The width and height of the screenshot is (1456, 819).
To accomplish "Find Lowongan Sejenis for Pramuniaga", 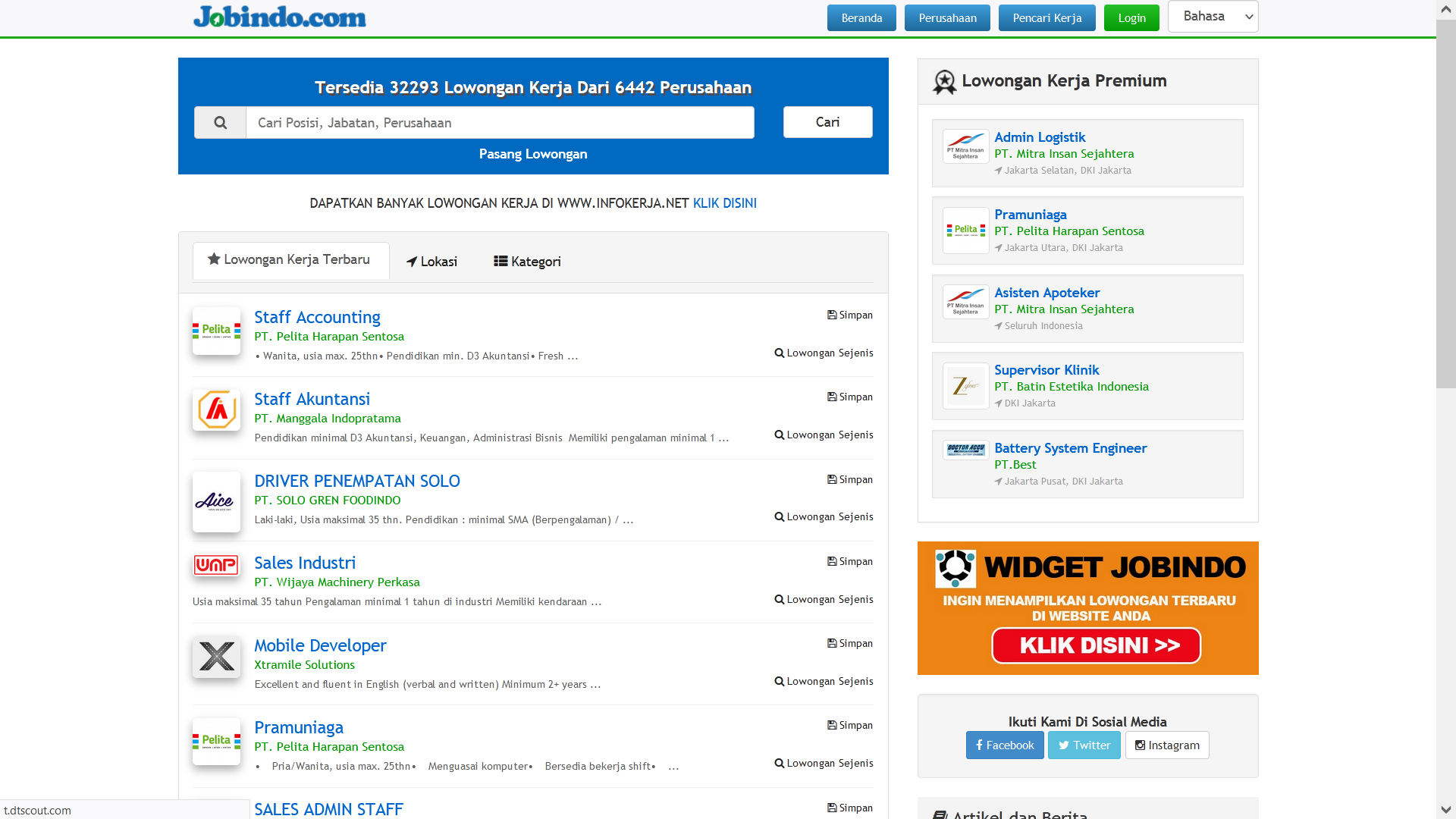I will 824,763.
